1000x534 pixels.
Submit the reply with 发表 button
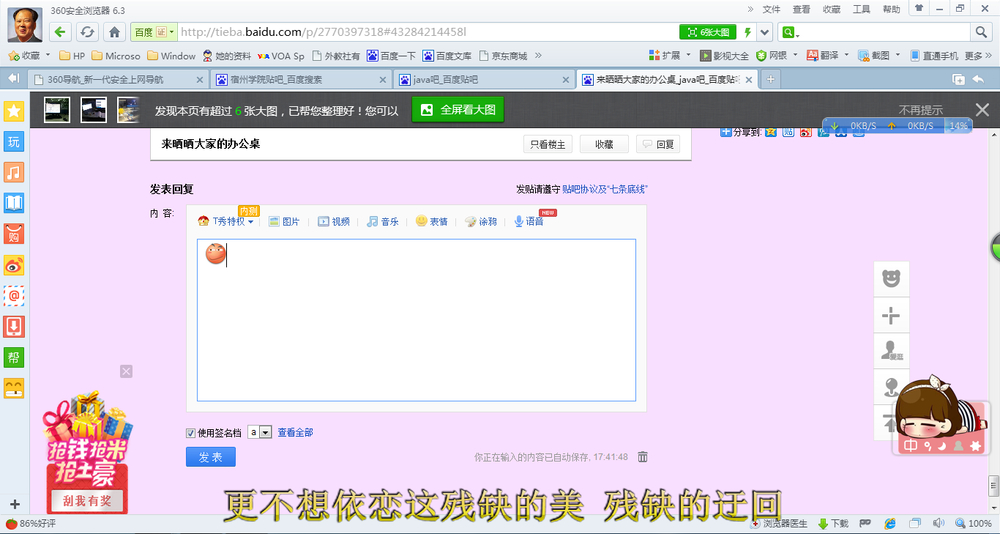pos(210,457)
